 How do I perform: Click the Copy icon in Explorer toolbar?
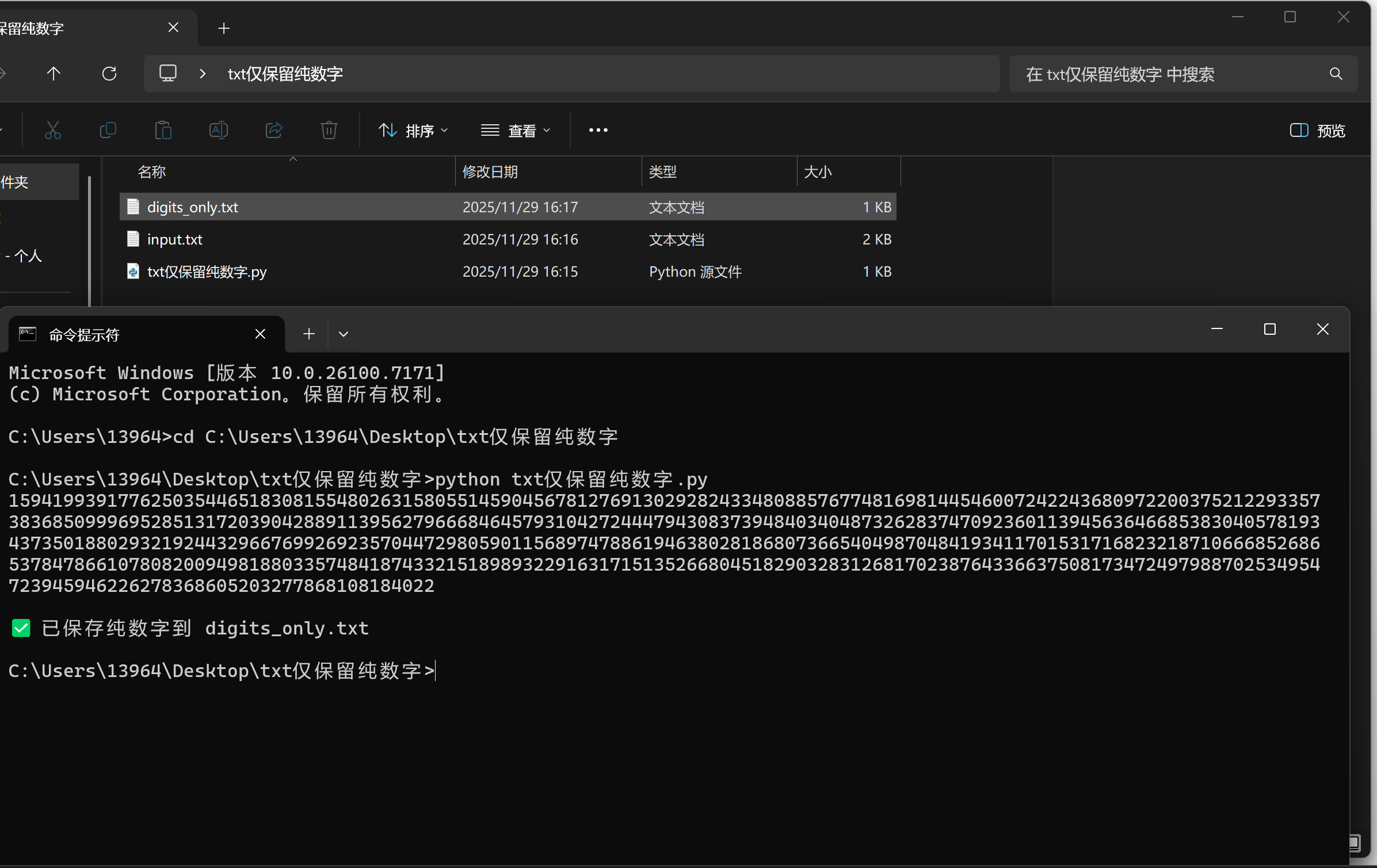[108, 131]
